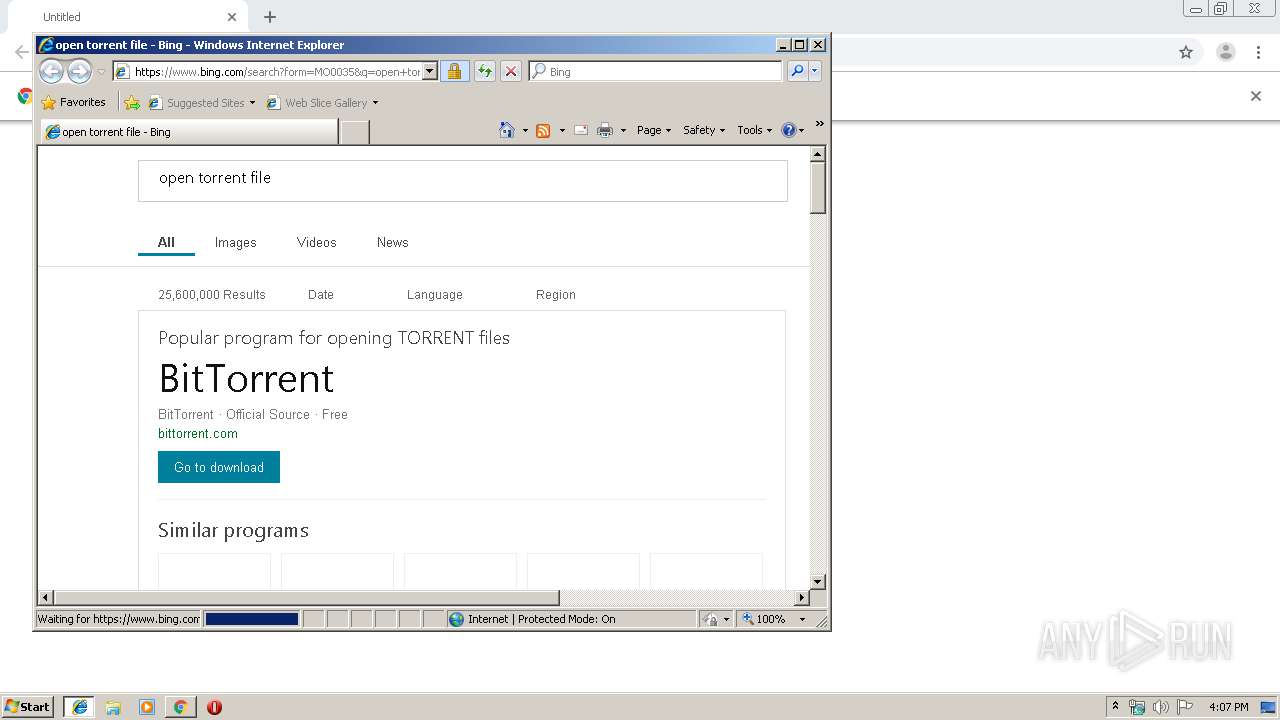Click the 100% zoom level button
Screen dimensions: 1280x720
[764, 619]
